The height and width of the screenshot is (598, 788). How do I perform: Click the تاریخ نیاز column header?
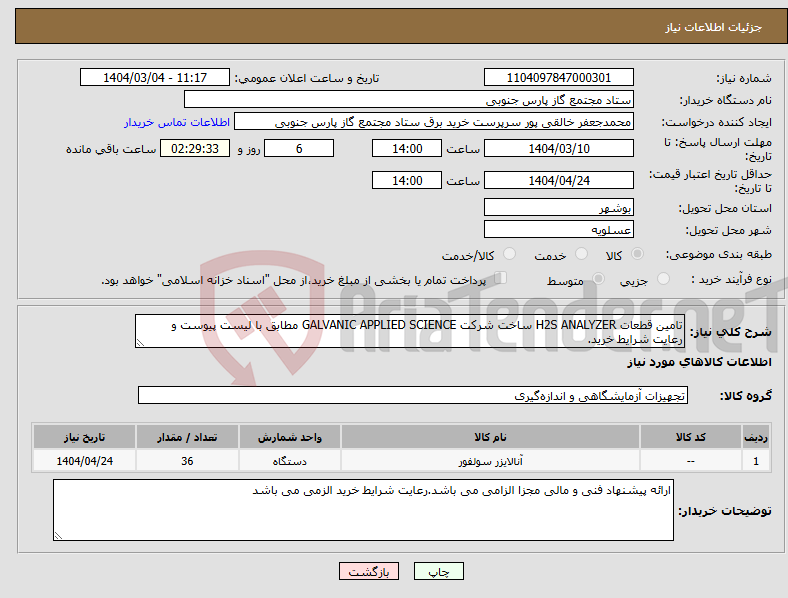[x=84, y=437]
